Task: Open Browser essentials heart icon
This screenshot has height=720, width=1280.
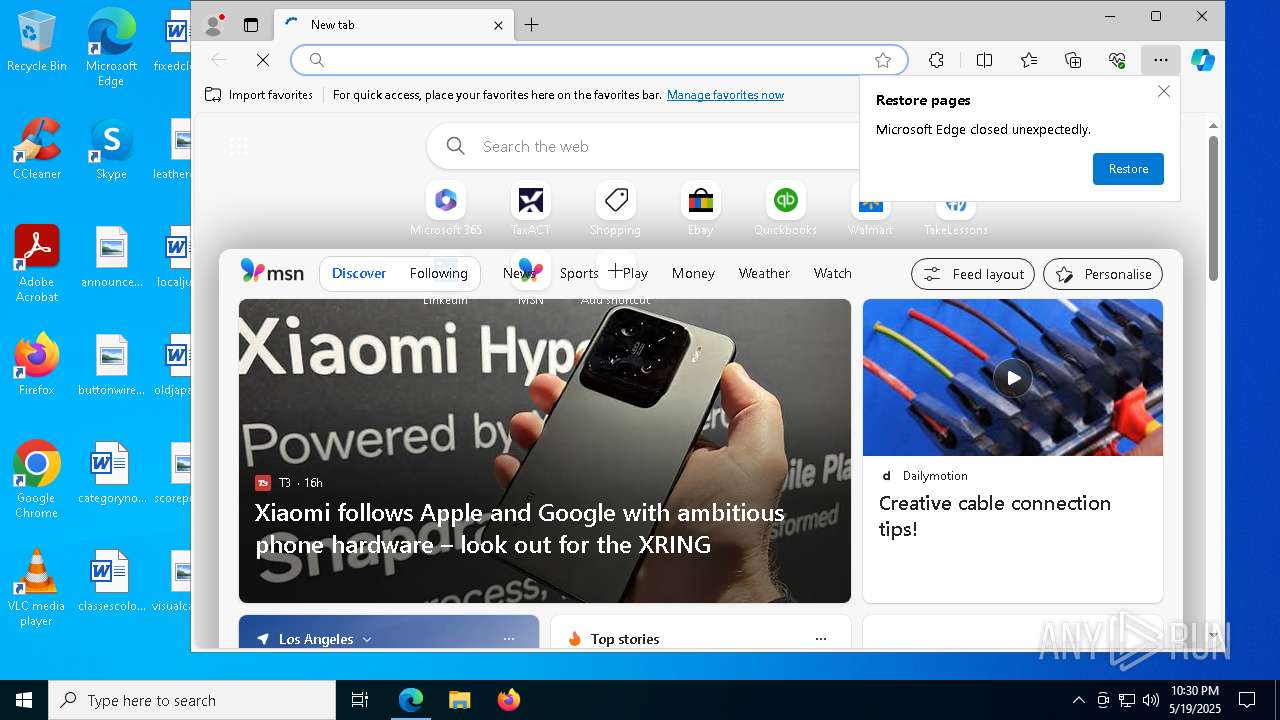Action: (x=1118, y=60)
